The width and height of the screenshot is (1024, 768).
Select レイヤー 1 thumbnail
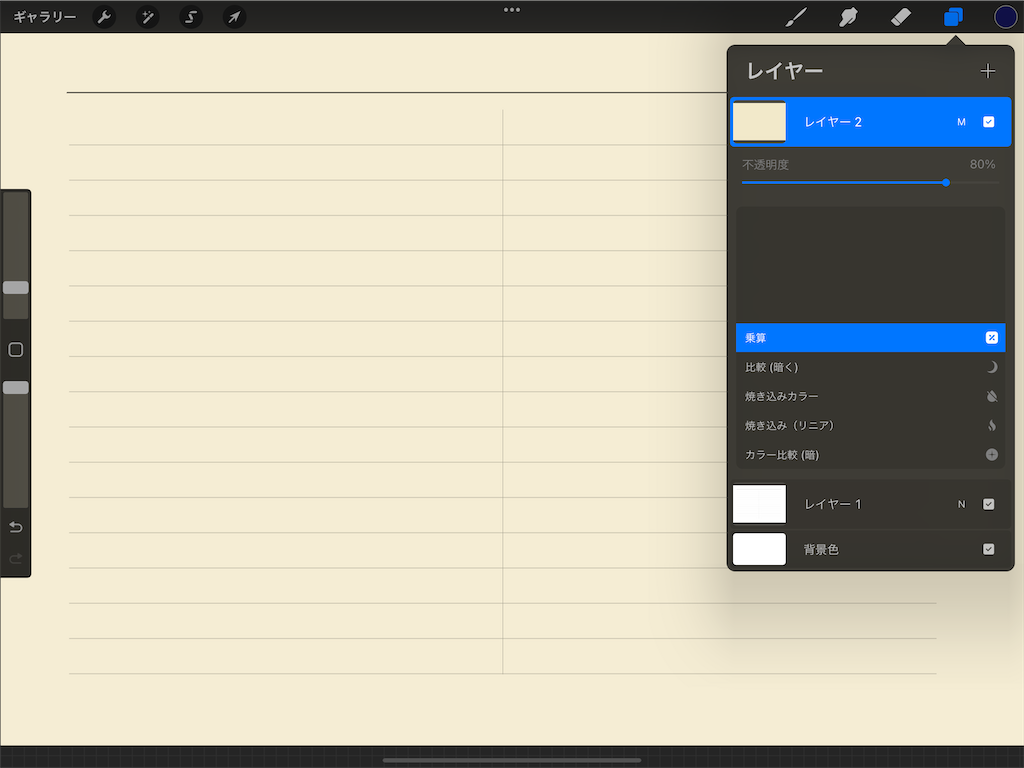759,504
